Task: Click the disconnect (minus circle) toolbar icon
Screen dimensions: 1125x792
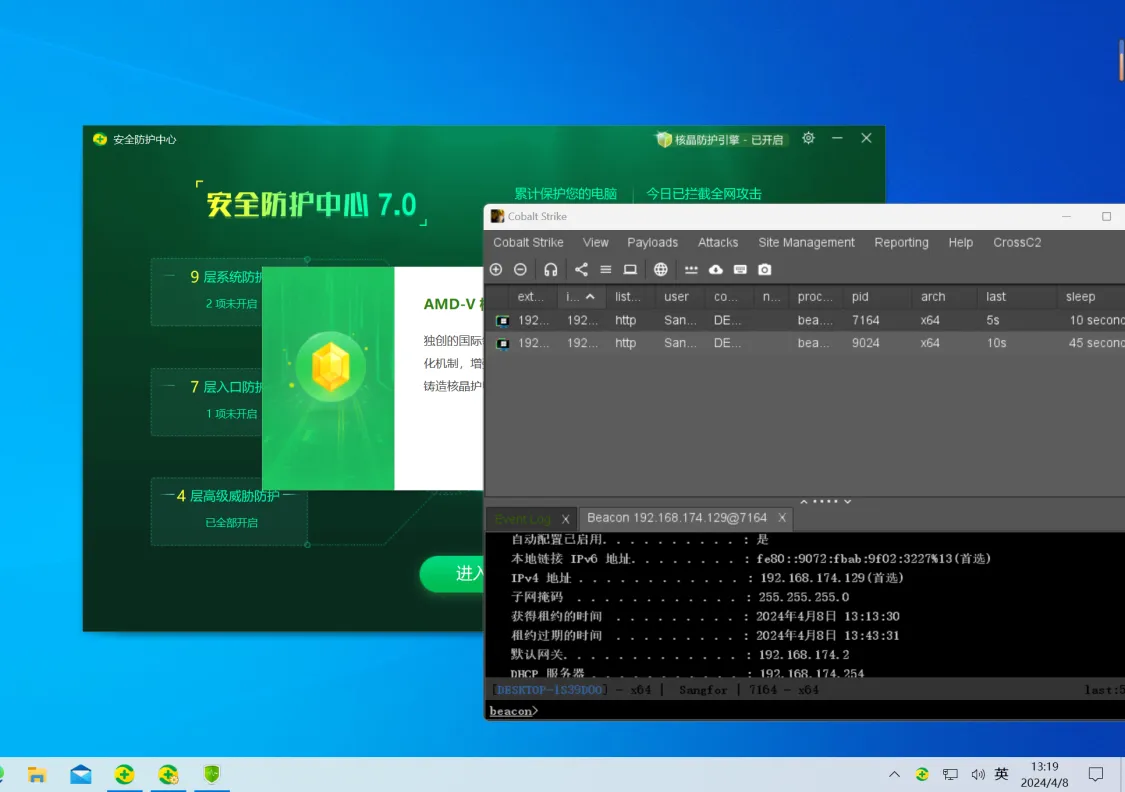Action: pos(520,270)
